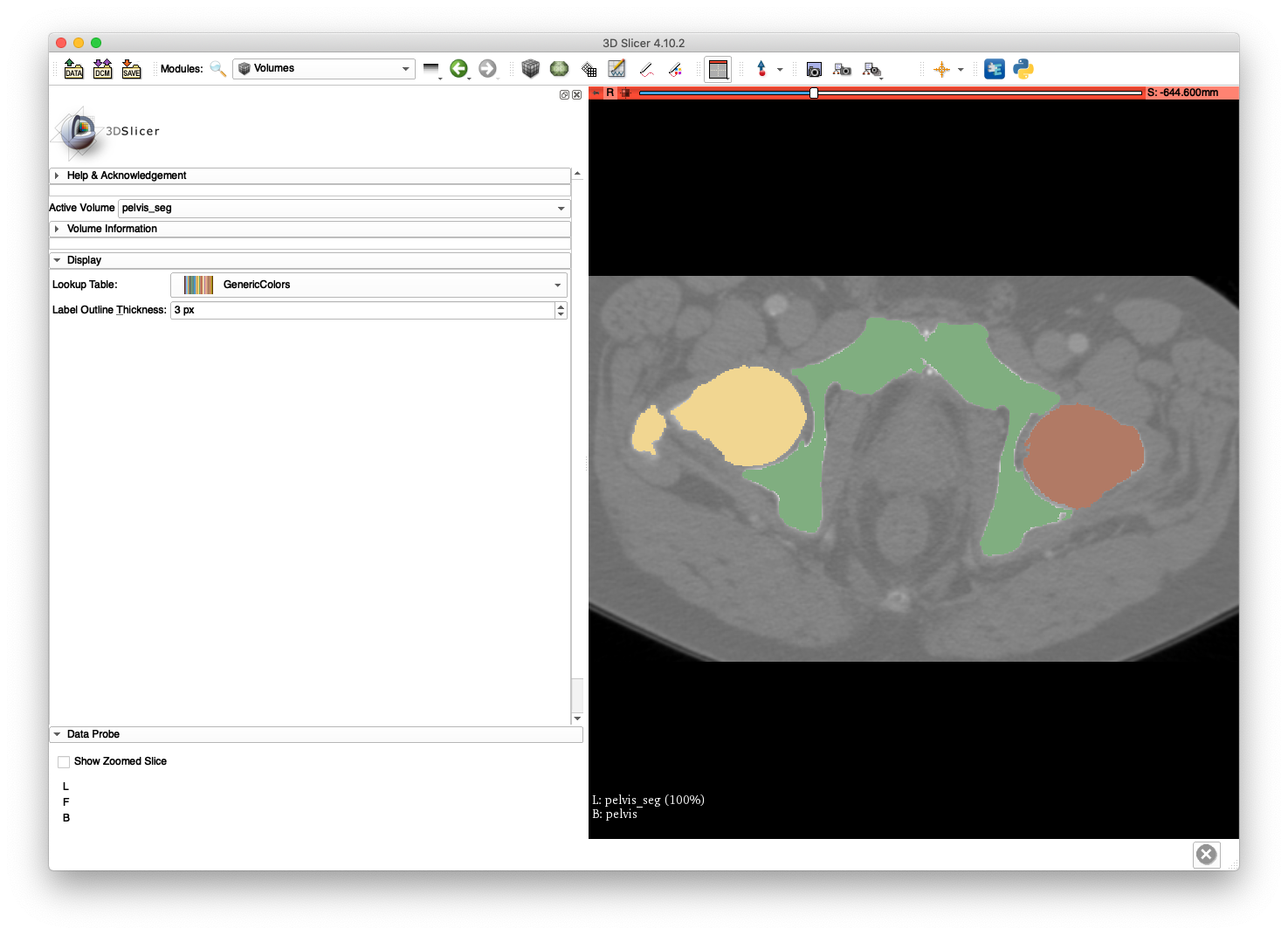
Task: Open the Modules selector showing Volumes
Action: click(x=324, y=69)
